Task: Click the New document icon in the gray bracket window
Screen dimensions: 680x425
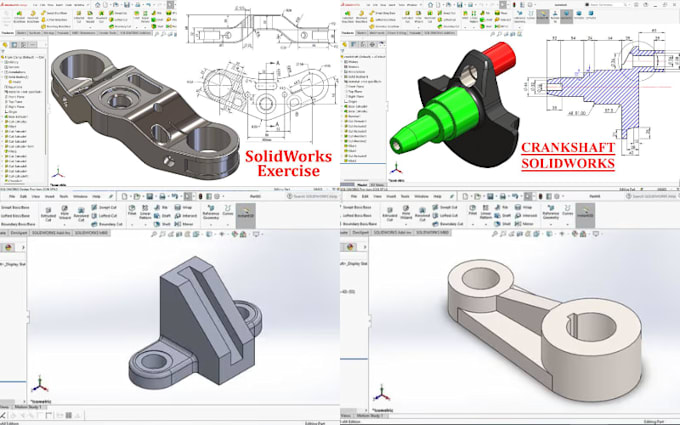Action: 124,196
